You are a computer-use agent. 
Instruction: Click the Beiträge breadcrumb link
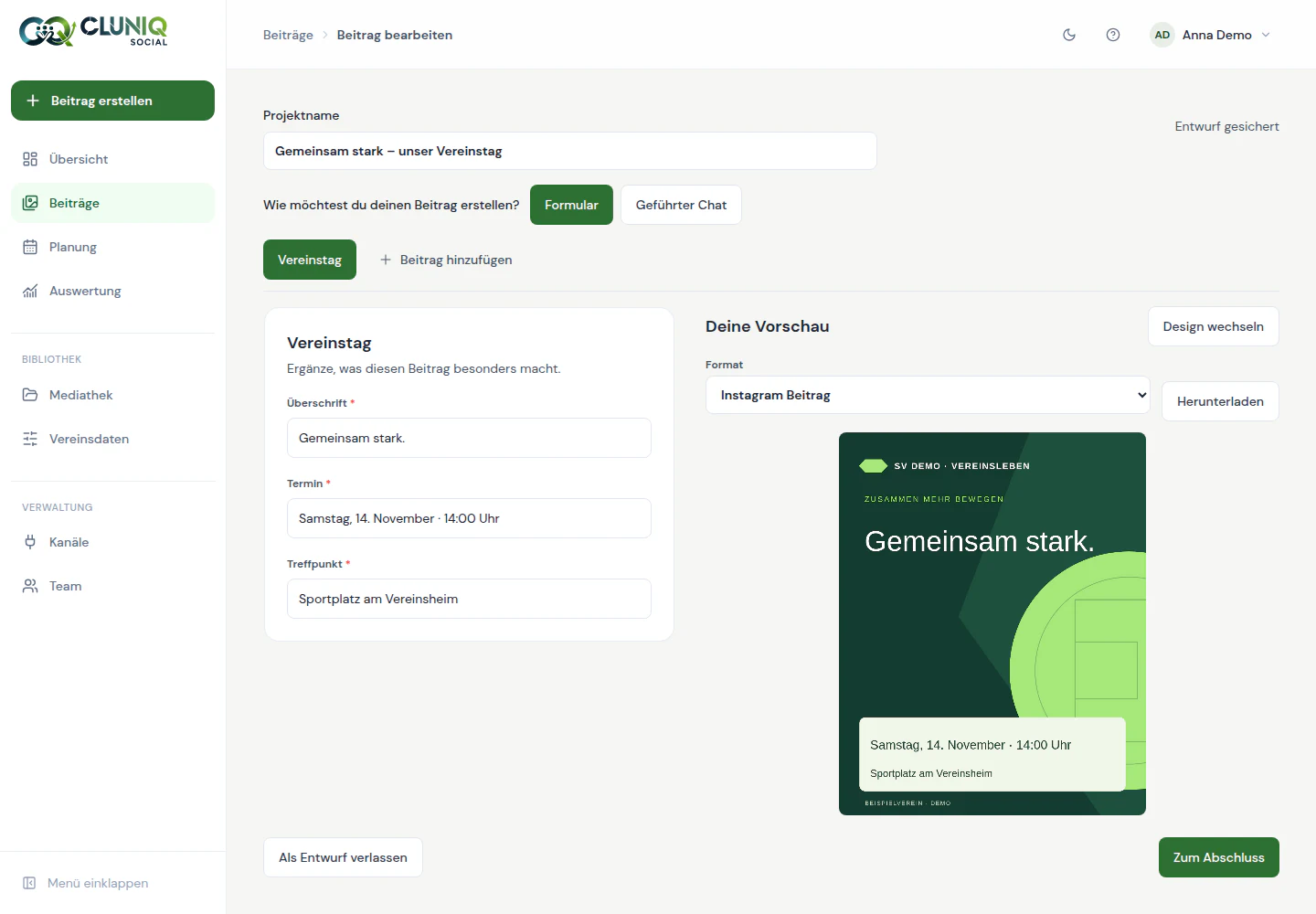point(288,35)
